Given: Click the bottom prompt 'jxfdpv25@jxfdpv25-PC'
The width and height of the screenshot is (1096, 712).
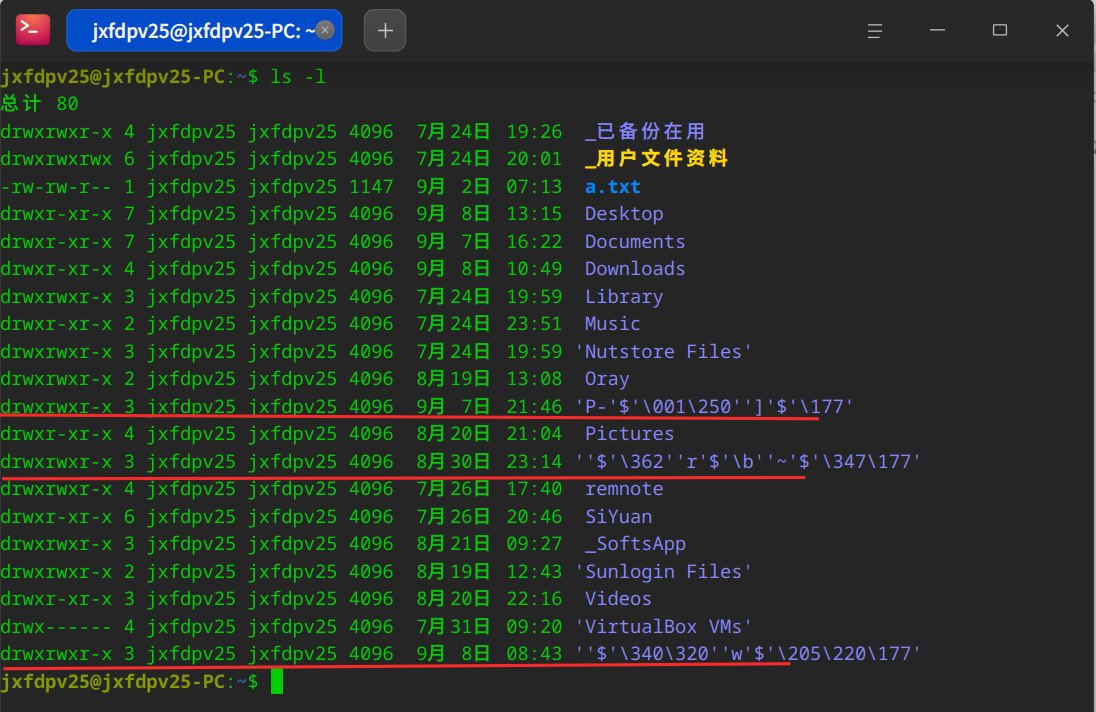Looking at the screenshot, I should click(x=113, y=681).
